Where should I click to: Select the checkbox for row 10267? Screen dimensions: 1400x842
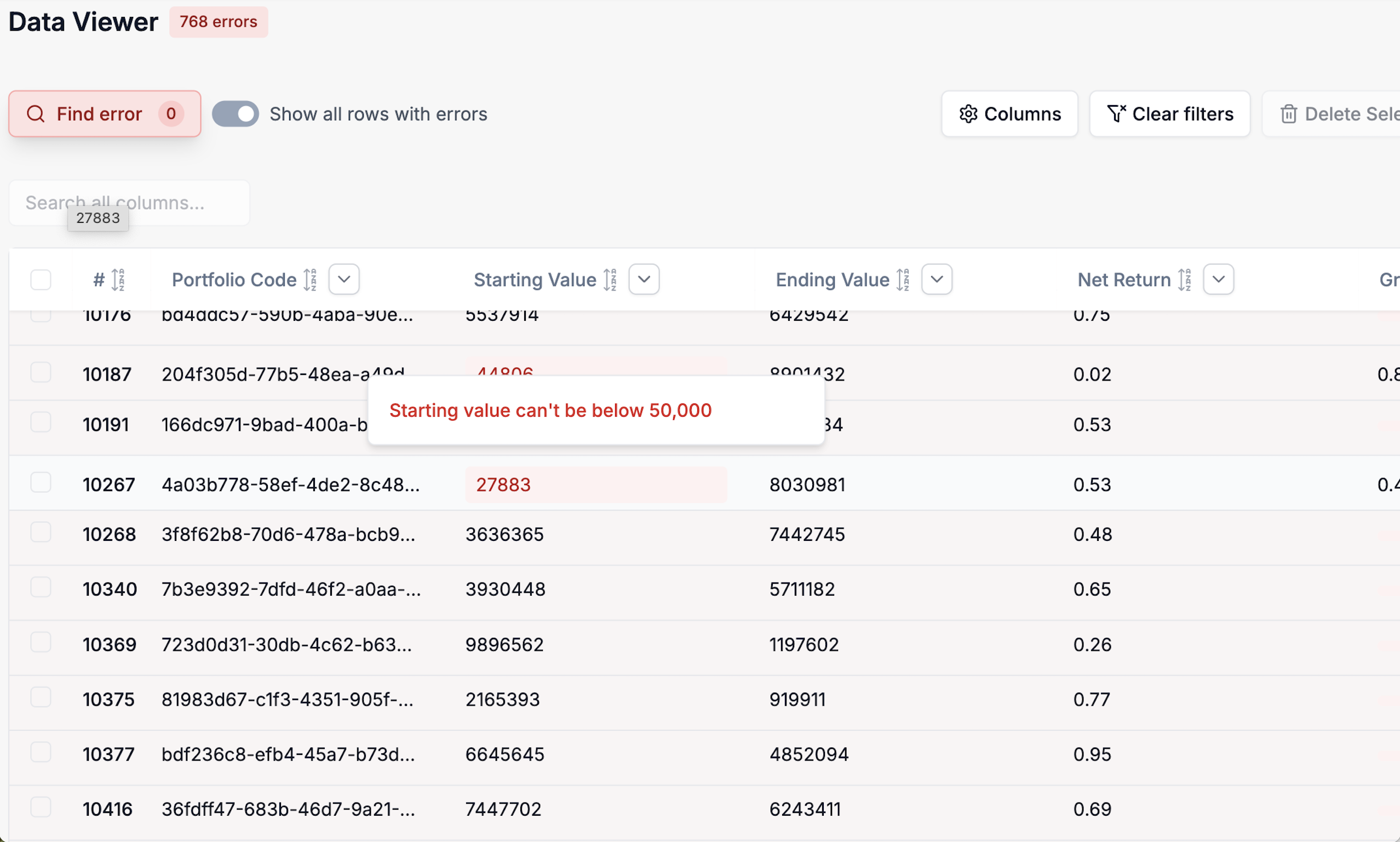tap(41, 483)
